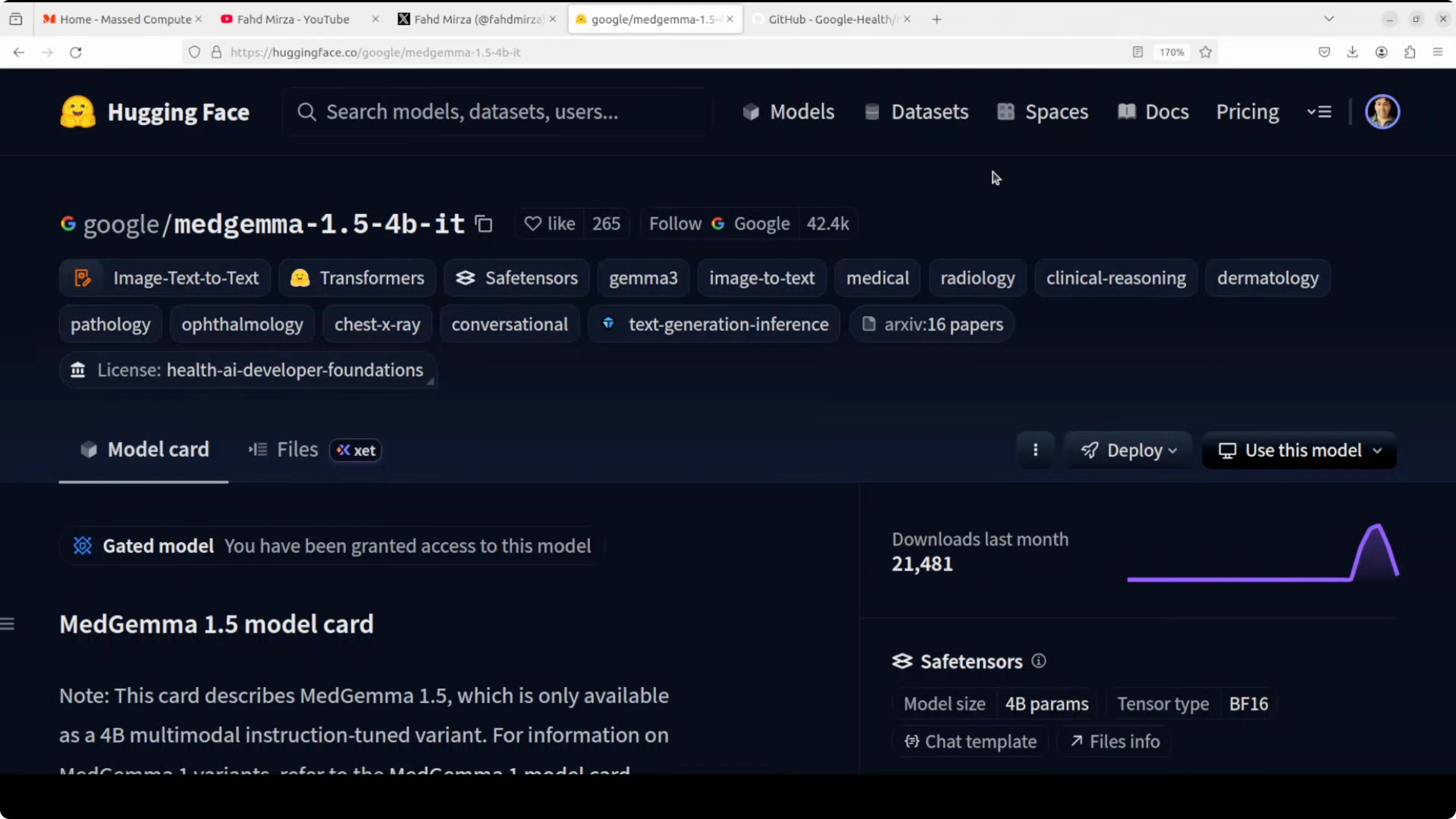Viewport: 1456px width, 819px height.
Task: Expand the Deploy dropdown
Action: [1128, 450]
